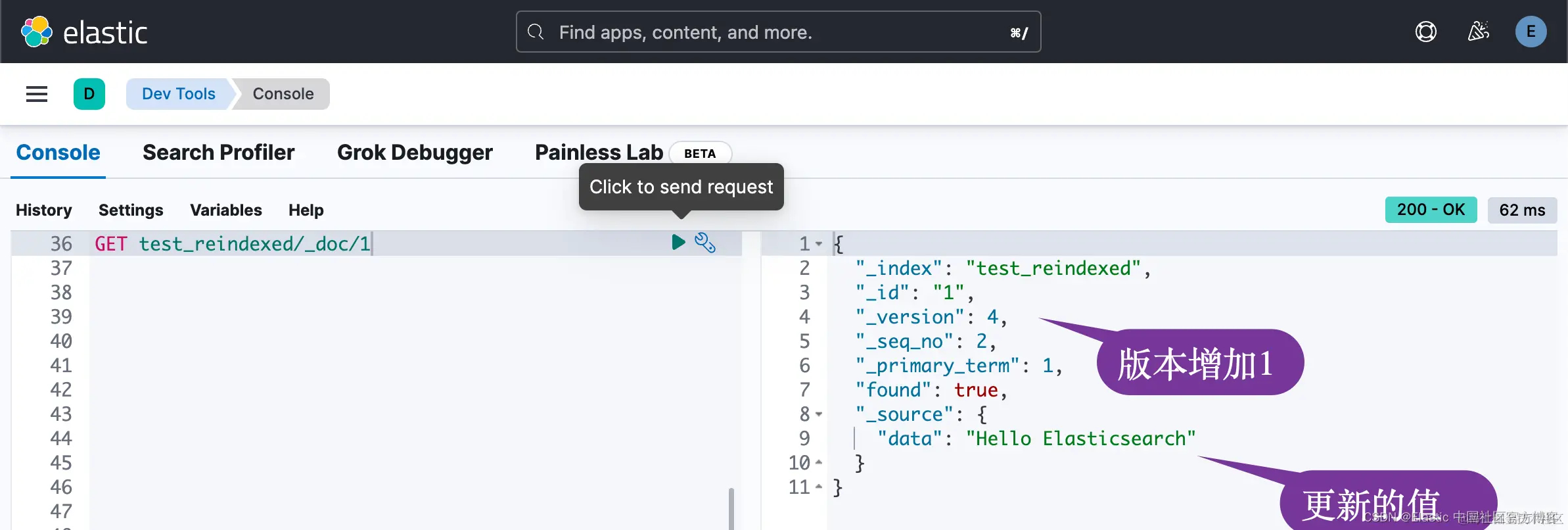This screenshot has height=530, width=1568.
Task: Click the Elastic logo
Action: click(x=84, y=32)
